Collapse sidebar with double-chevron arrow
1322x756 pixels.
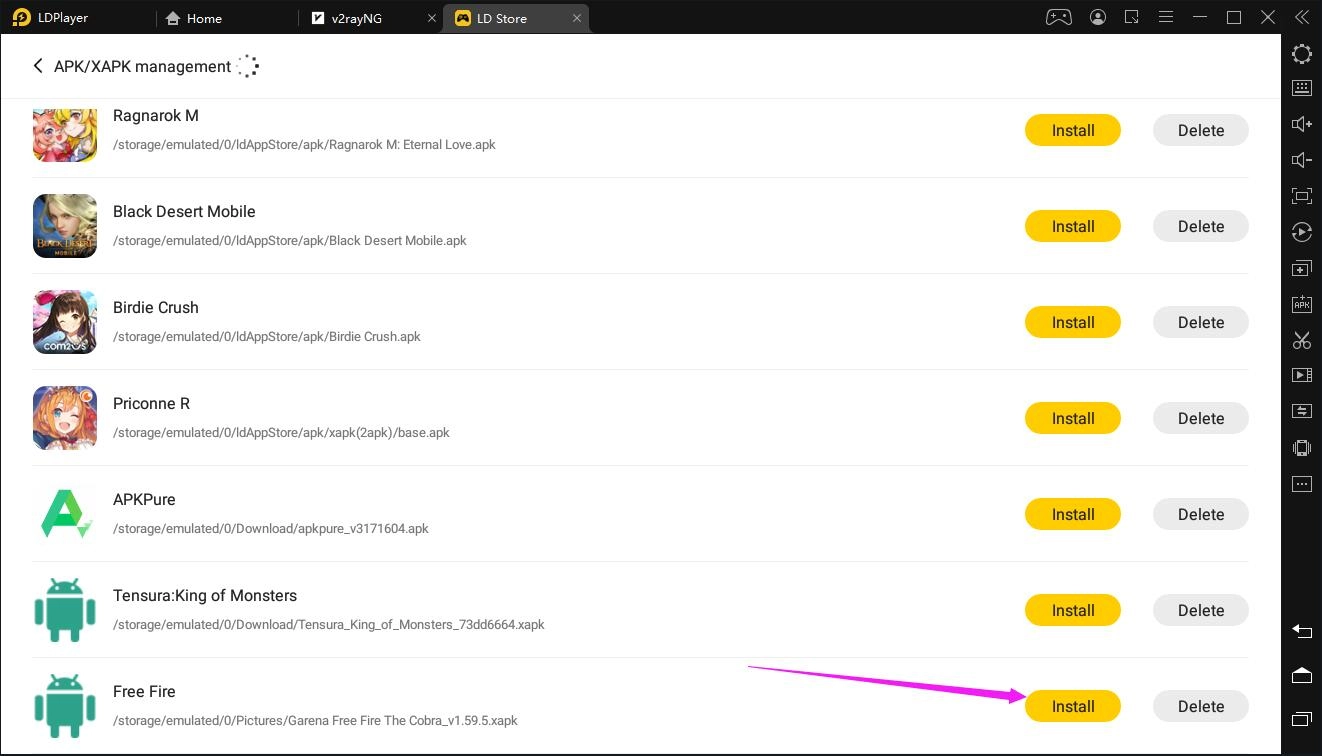coord(1301,17)
